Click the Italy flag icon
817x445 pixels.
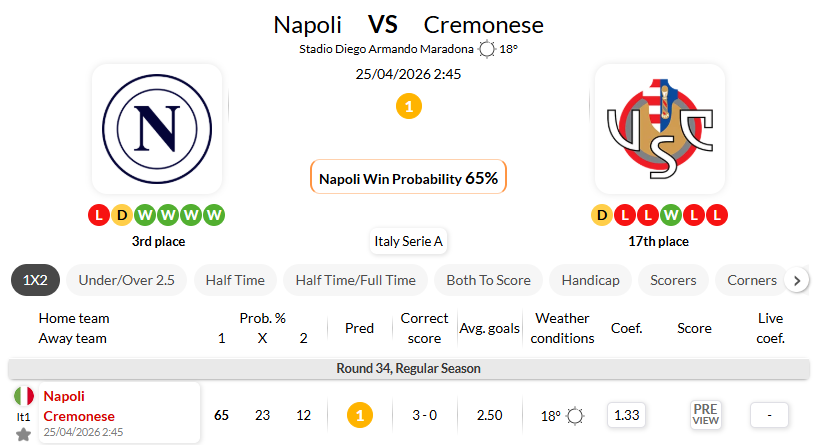tap(23, 396)
